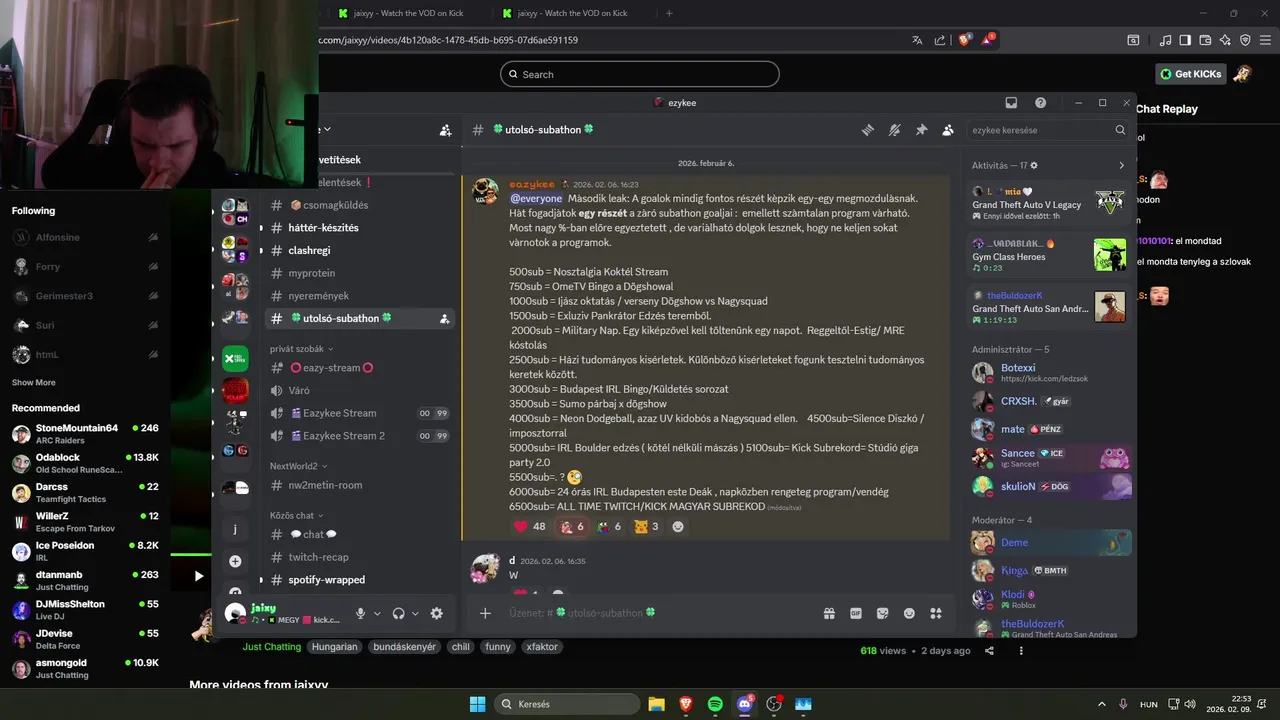Open Brave Rewards triangle icon

pos(989,40)
